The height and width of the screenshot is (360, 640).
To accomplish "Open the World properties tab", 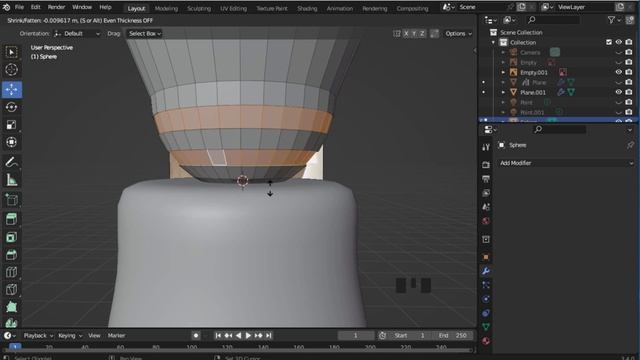I will 486,221.
